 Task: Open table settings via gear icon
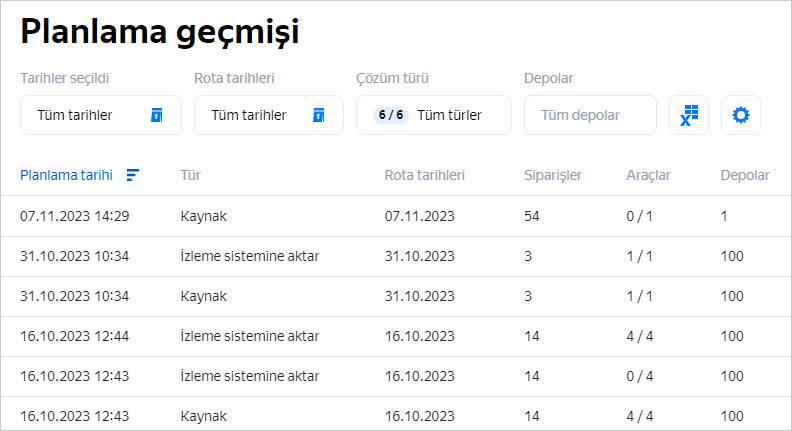(x=740, y=115)
